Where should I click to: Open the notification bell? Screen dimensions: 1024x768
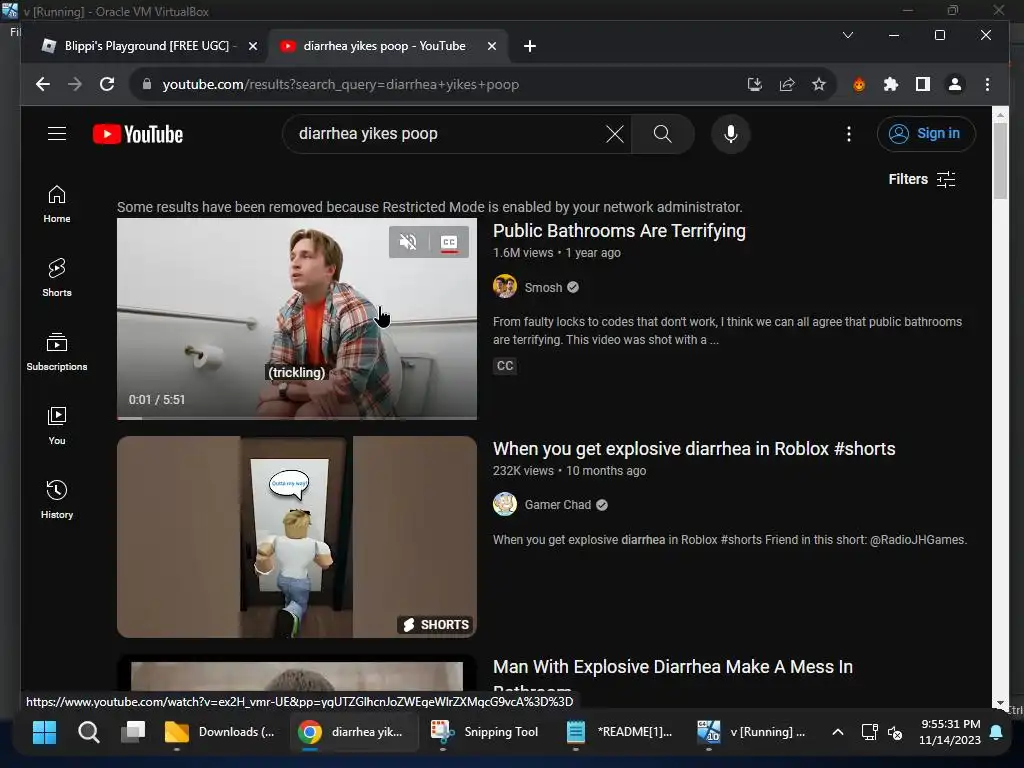tap(996, 732)
